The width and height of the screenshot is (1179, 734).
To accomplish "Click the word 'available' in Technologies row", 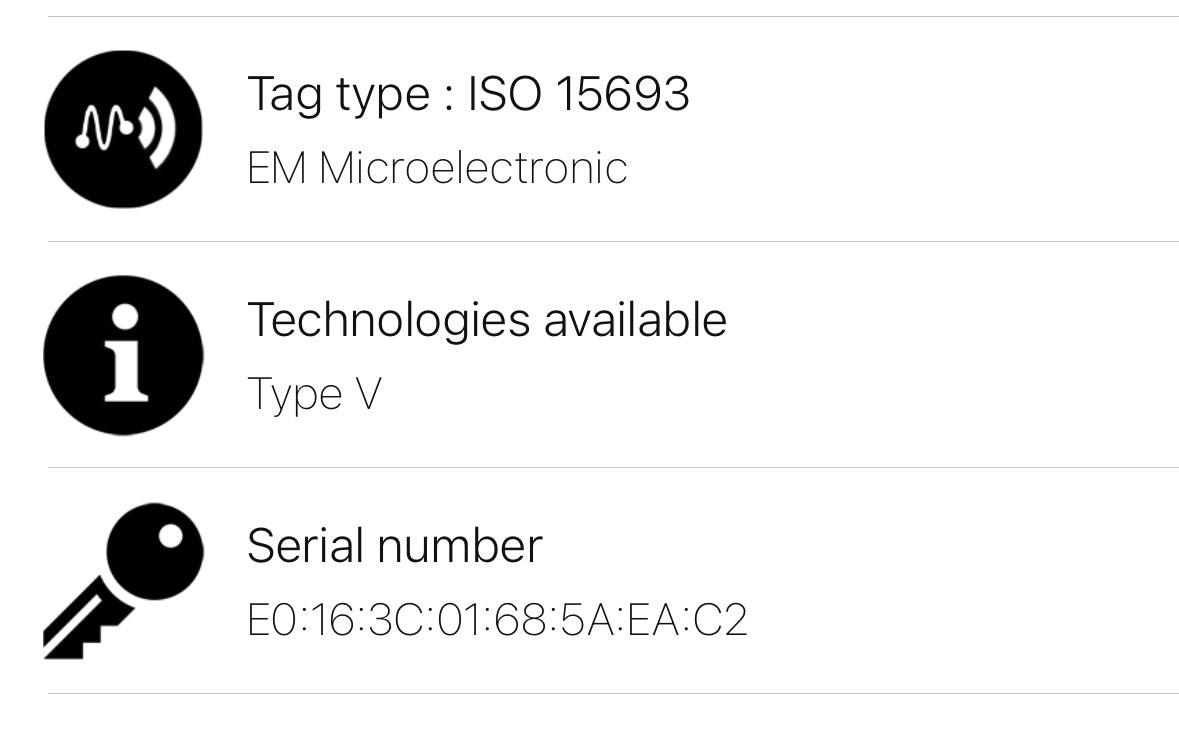I will (x=635, y=320).
